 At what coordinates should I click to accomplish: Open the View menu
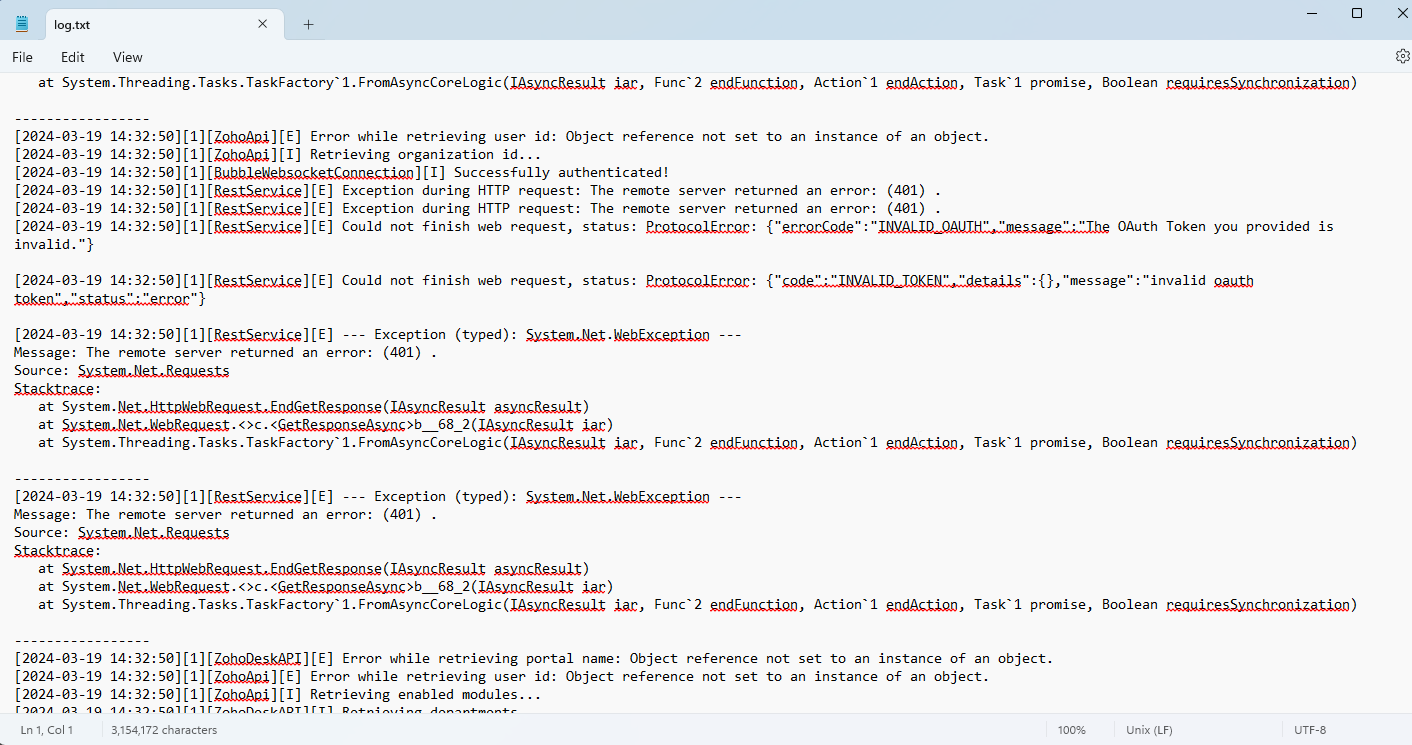tap(128, 57)
